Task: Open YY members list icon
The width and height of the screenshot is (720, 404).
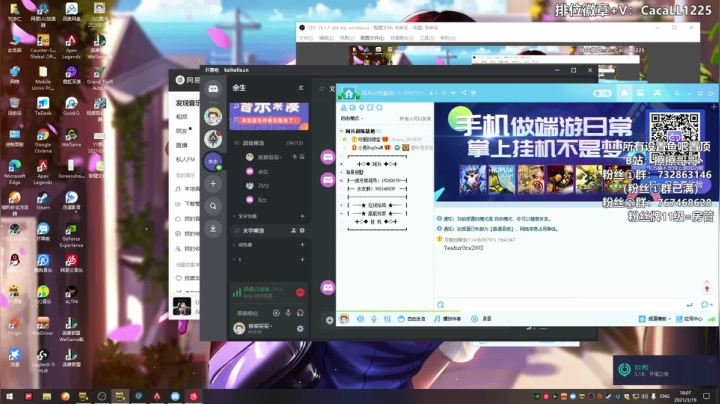Action: point(343,108)
